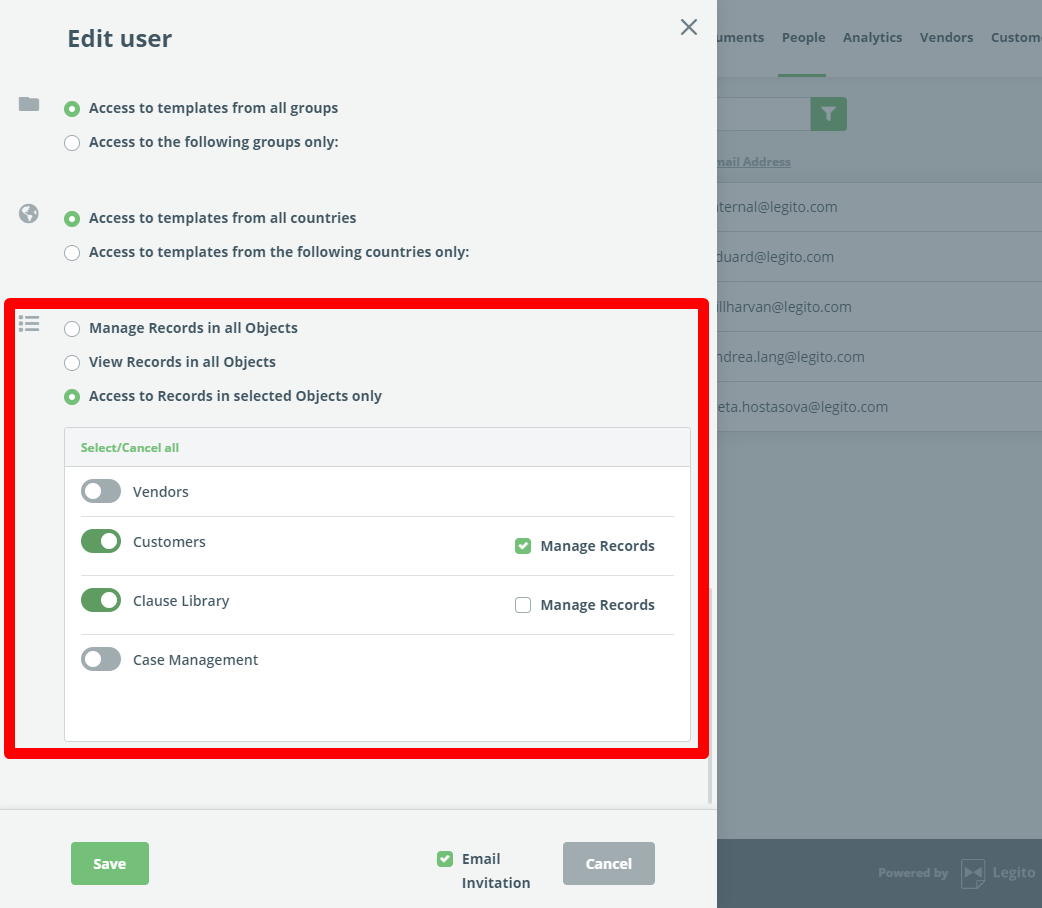1042x908 pixels.
Task: Click the Vendors label in objects list
Action: coord(161,492)
